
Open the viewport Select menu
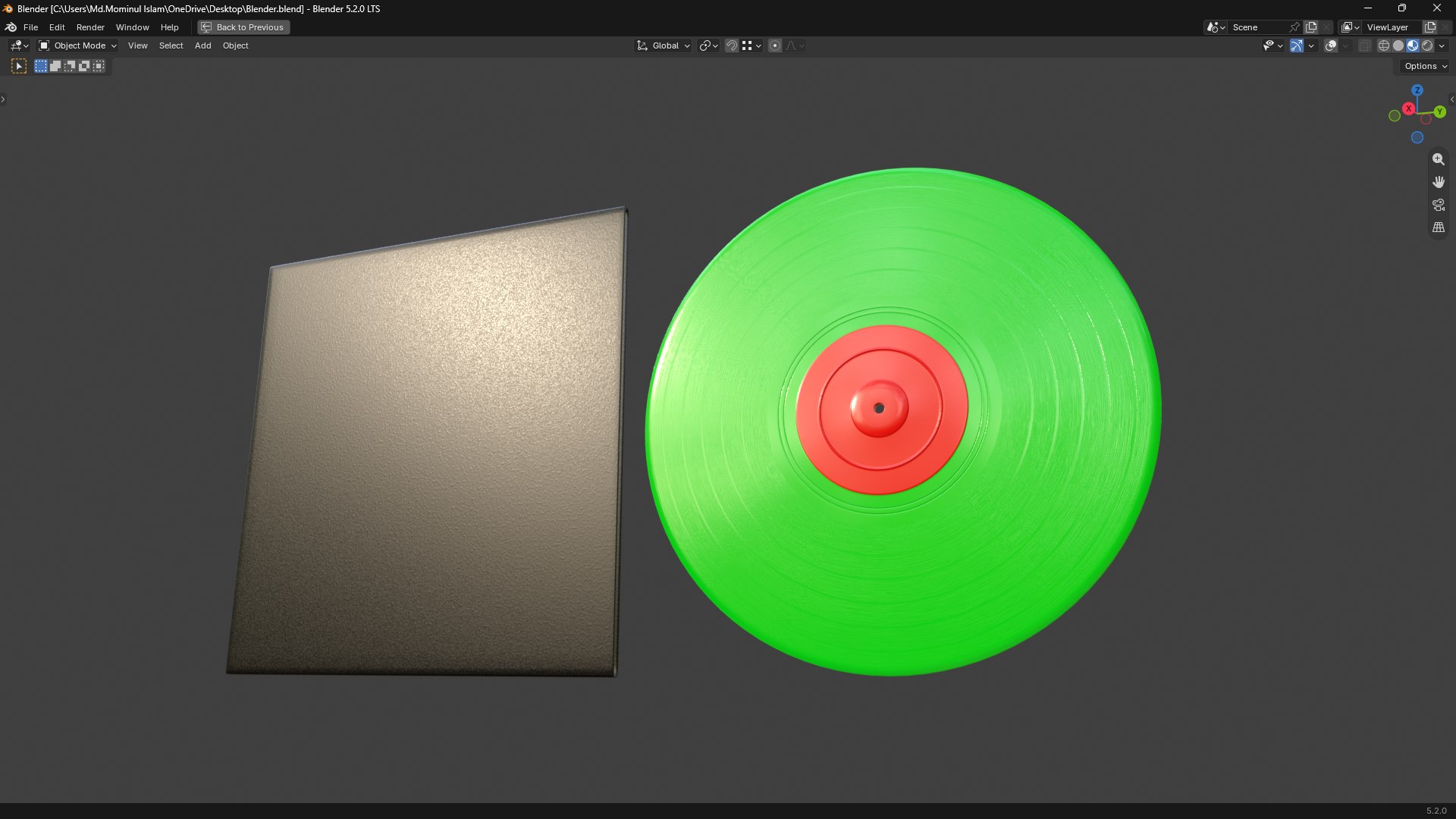point(171,45)
